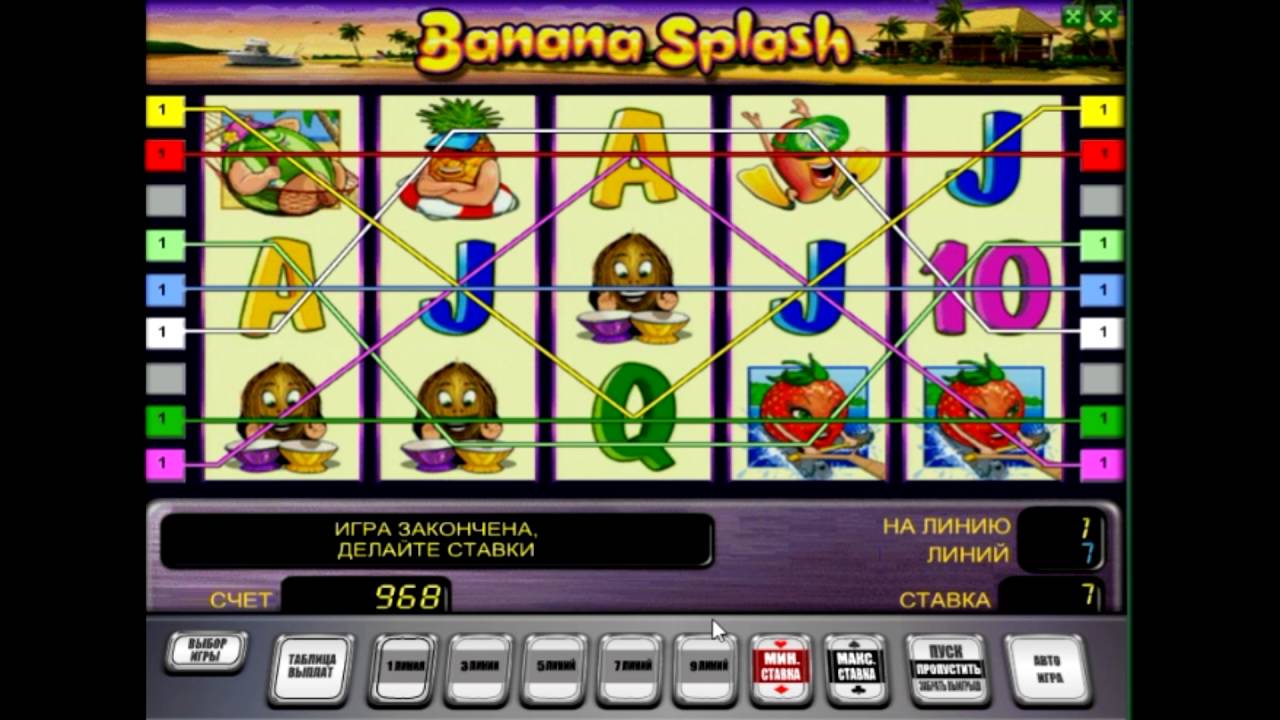Click the yellow line indicator on the left
The image size is (1280, 720).
166,111
